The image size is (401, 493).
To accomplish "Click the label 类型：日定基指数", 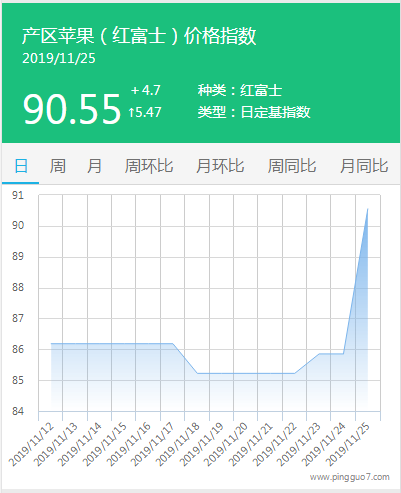I will 254,112.
